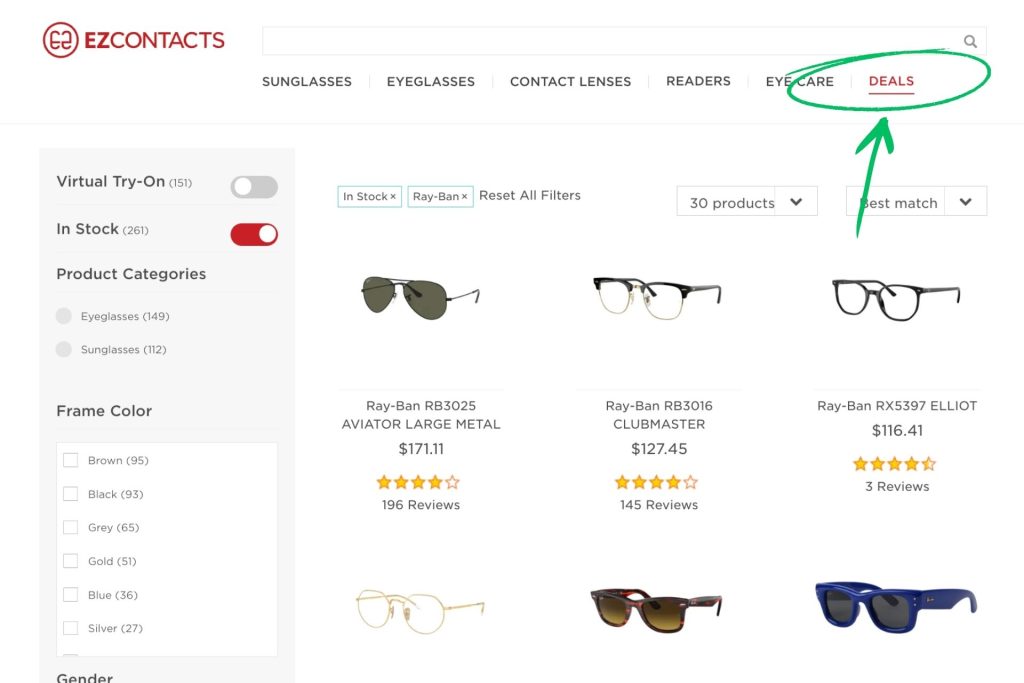Open the Sunglasses menu

[x=307, y=82]
